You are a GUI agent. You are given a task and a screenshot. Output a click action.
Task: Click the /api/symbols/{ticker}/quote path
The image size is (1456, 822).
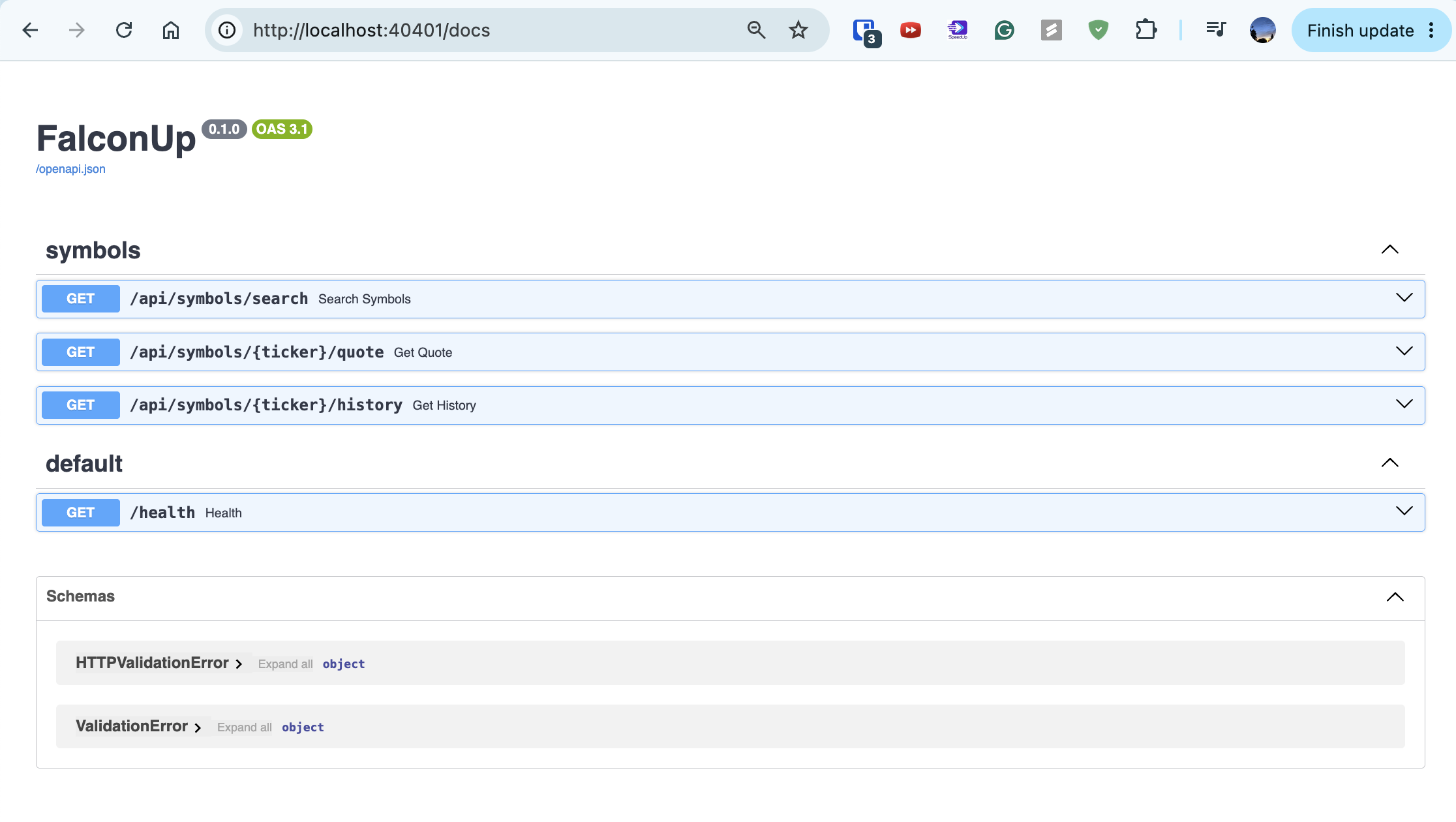pos(257,352)
